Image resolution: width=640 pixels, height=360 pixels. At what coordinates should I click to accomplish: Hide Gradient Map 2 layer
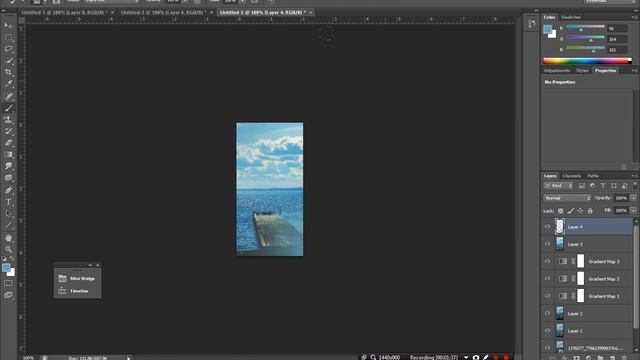(547, 279)
